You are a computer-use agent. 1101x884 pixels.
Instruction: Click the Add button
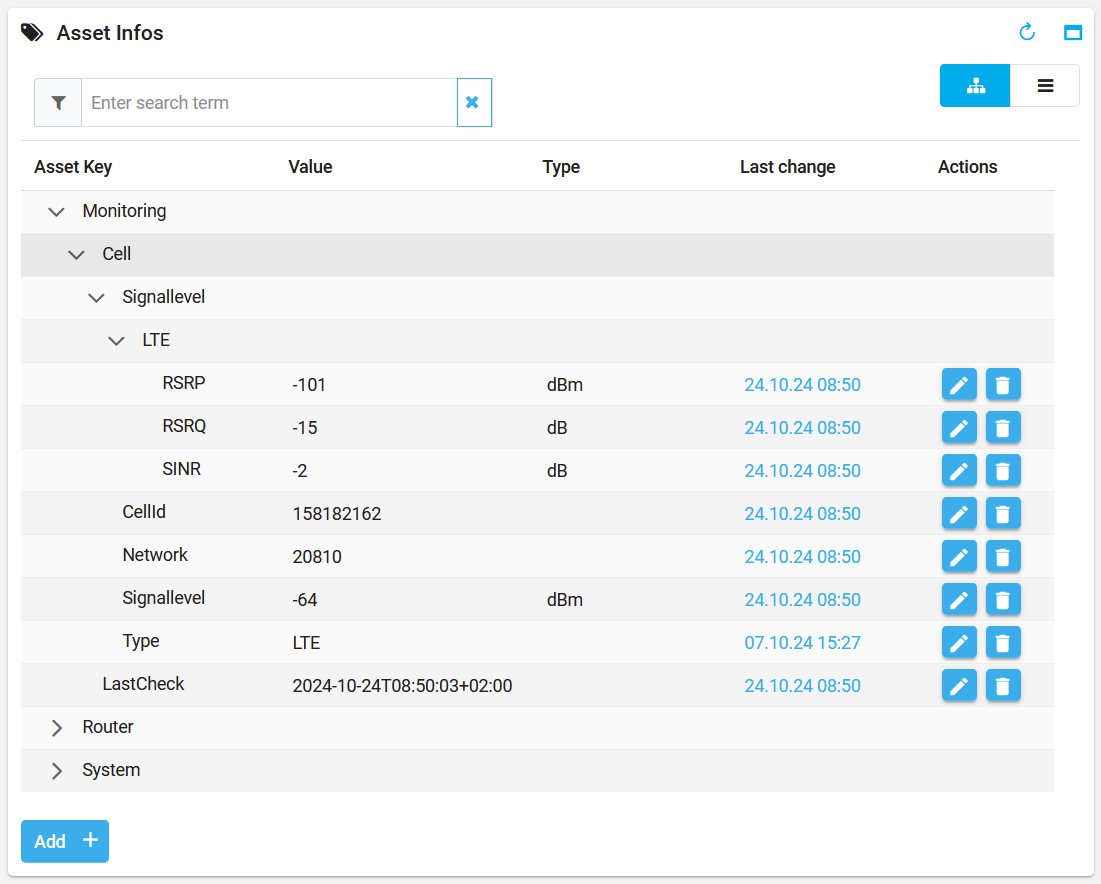[x=65, y=841]
